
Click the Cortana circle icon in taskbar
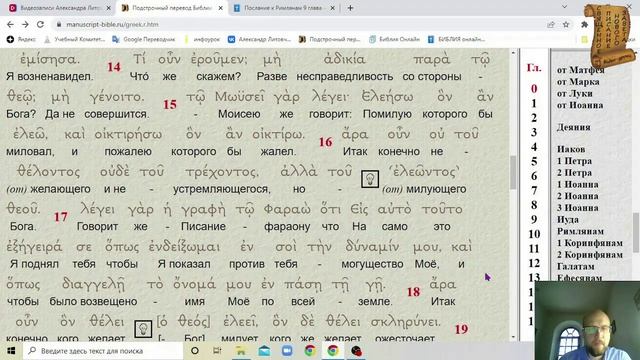click(195, 351)
